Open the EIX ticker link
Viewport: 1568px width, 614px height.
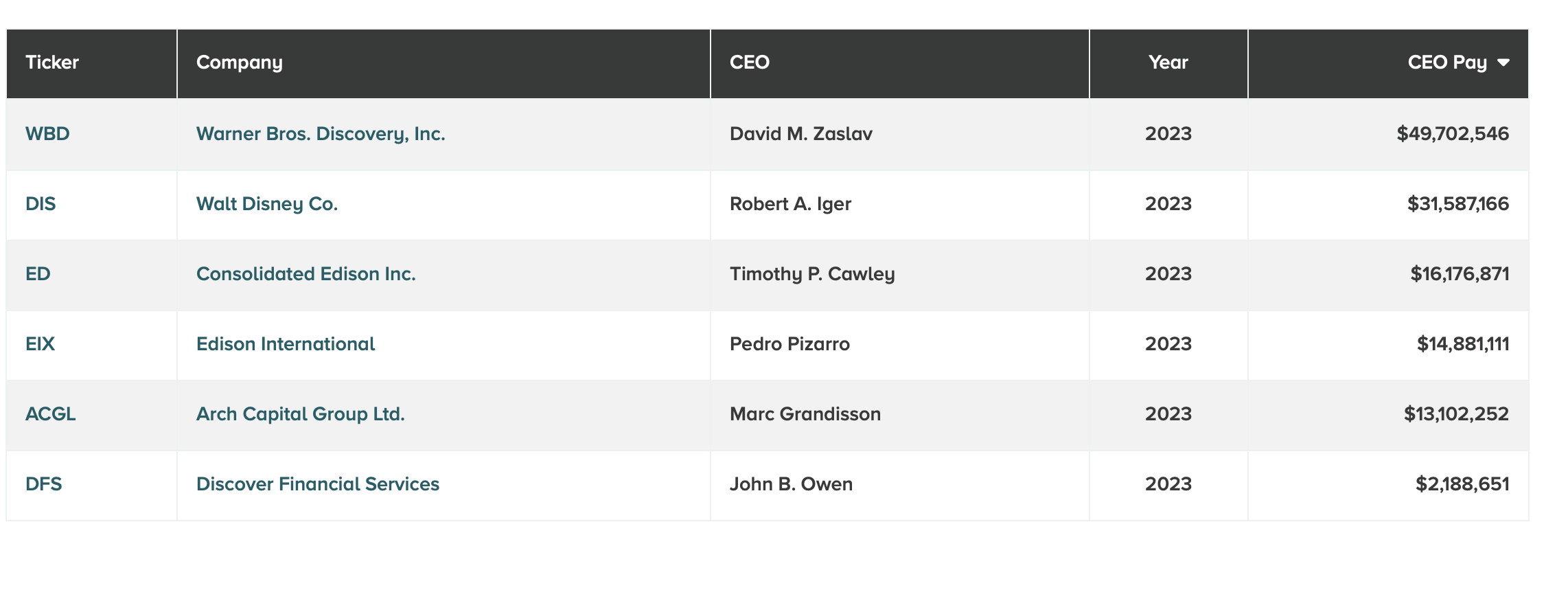[40, 344]
